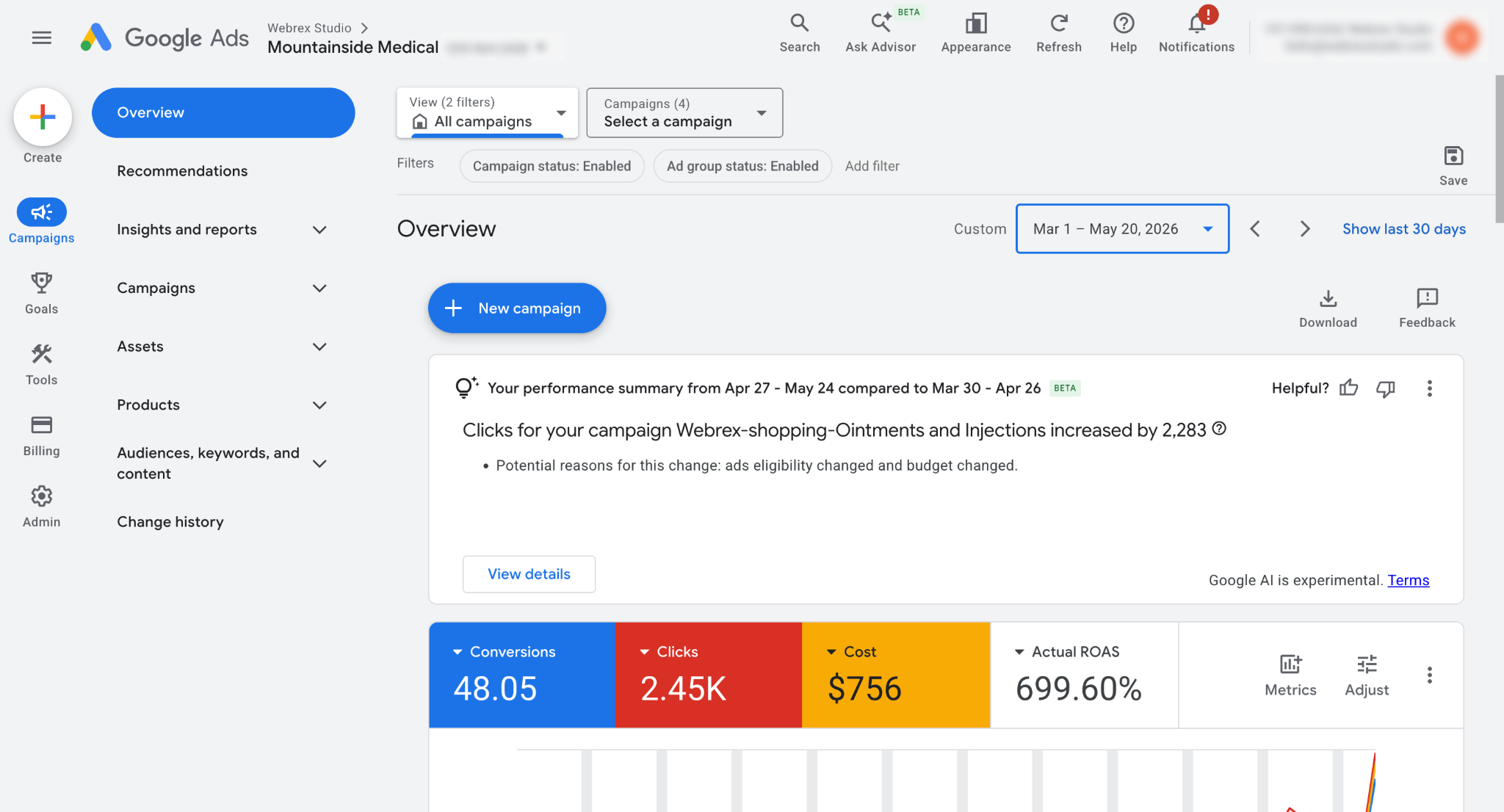The height and width of the screenshot is (812, 1504).
Task: Refresh the page data
Action: click(x=1058, y=34)
